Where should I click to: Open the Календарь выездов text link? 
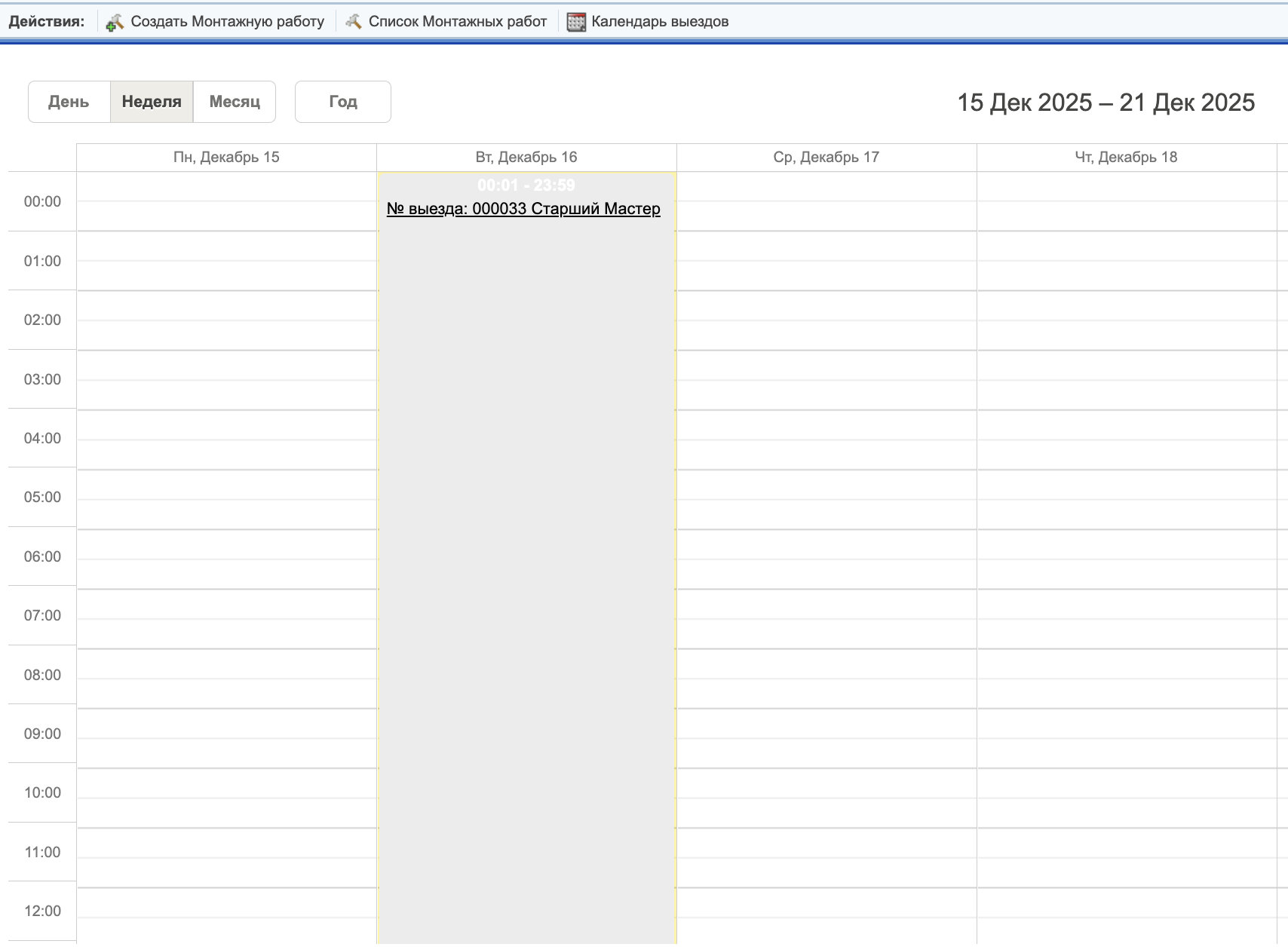click(x=660, y=22)
